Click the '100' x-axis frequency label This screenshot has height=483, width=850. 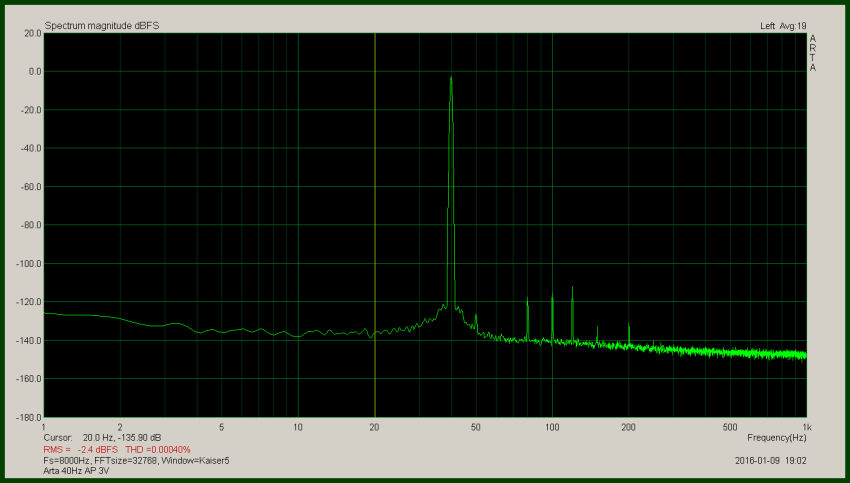pos(552,427)
